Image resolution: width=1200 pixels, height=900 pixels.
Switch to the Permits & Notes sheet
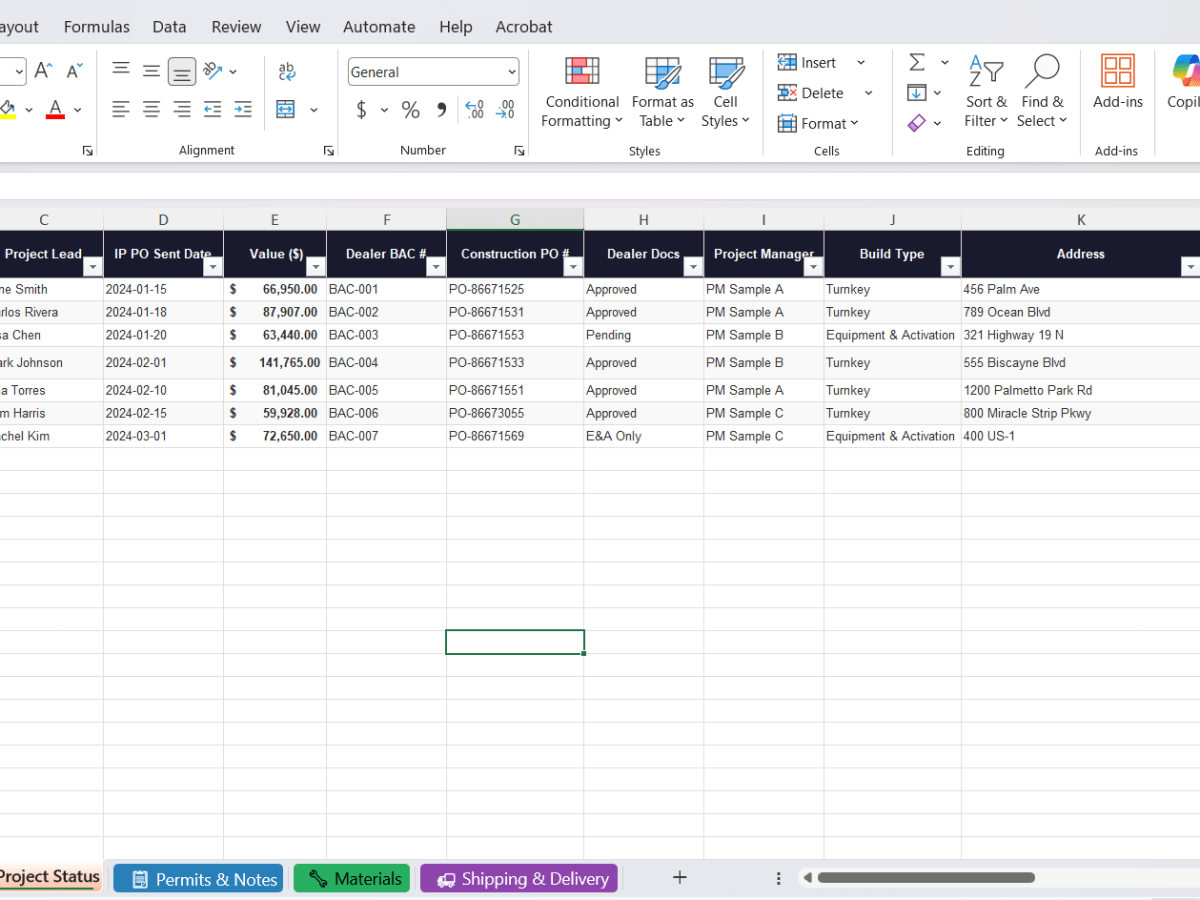[198, 879]
